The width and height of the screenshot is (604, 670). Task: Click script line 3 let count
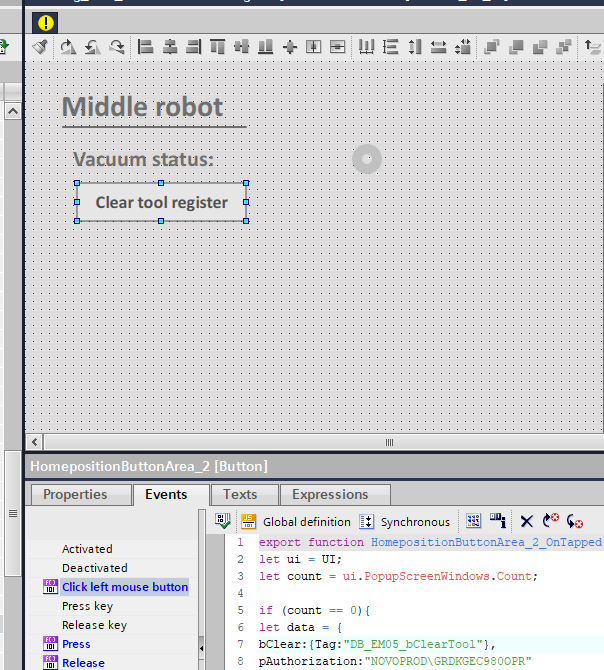tap(398, 576)
